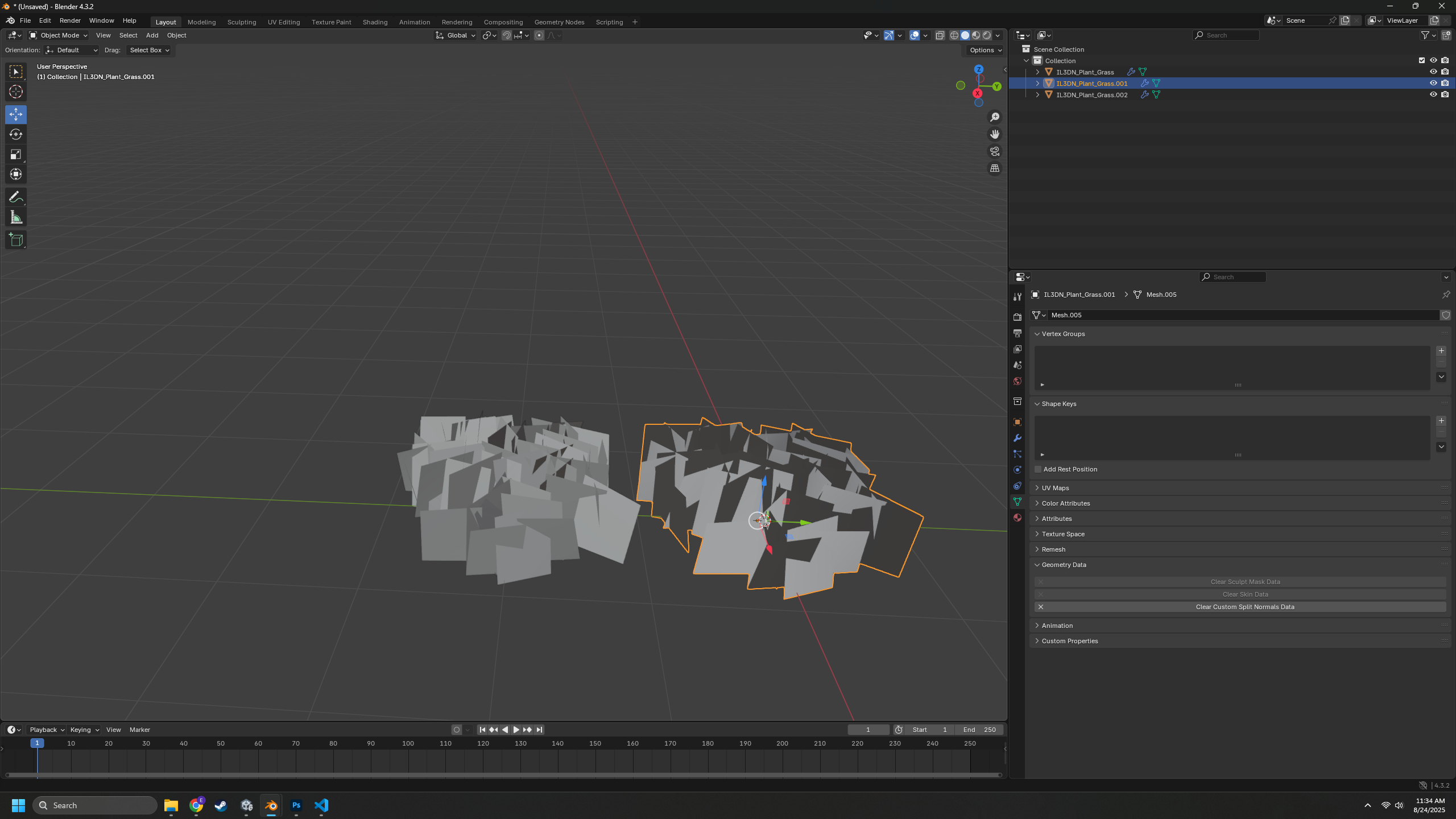Toggle X-ray view in viewport header

pos(940,35)
